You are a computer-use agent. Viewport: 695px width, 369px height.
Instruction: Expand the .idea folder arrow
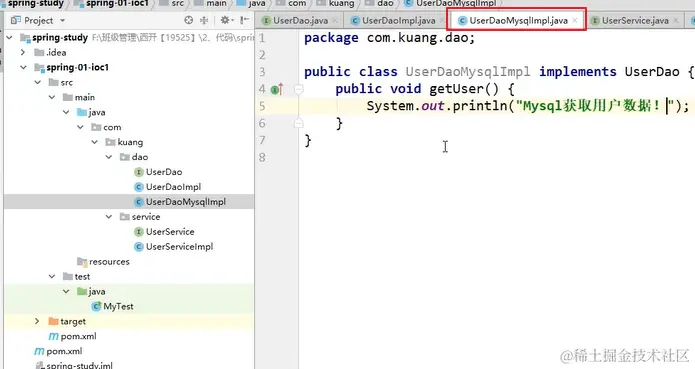click(x=23, y=52)
